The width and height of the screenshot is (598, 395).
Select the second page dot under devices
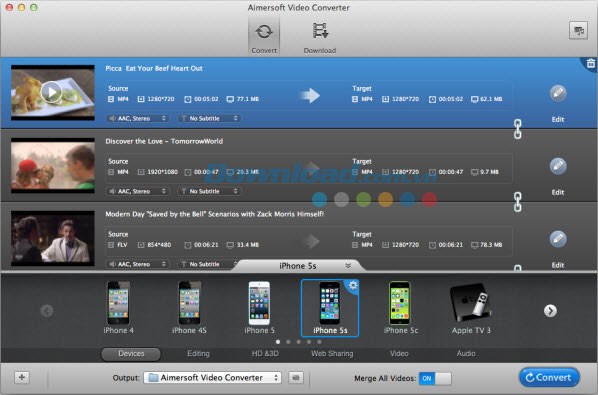pyautogui.click(x=288, y=342)
